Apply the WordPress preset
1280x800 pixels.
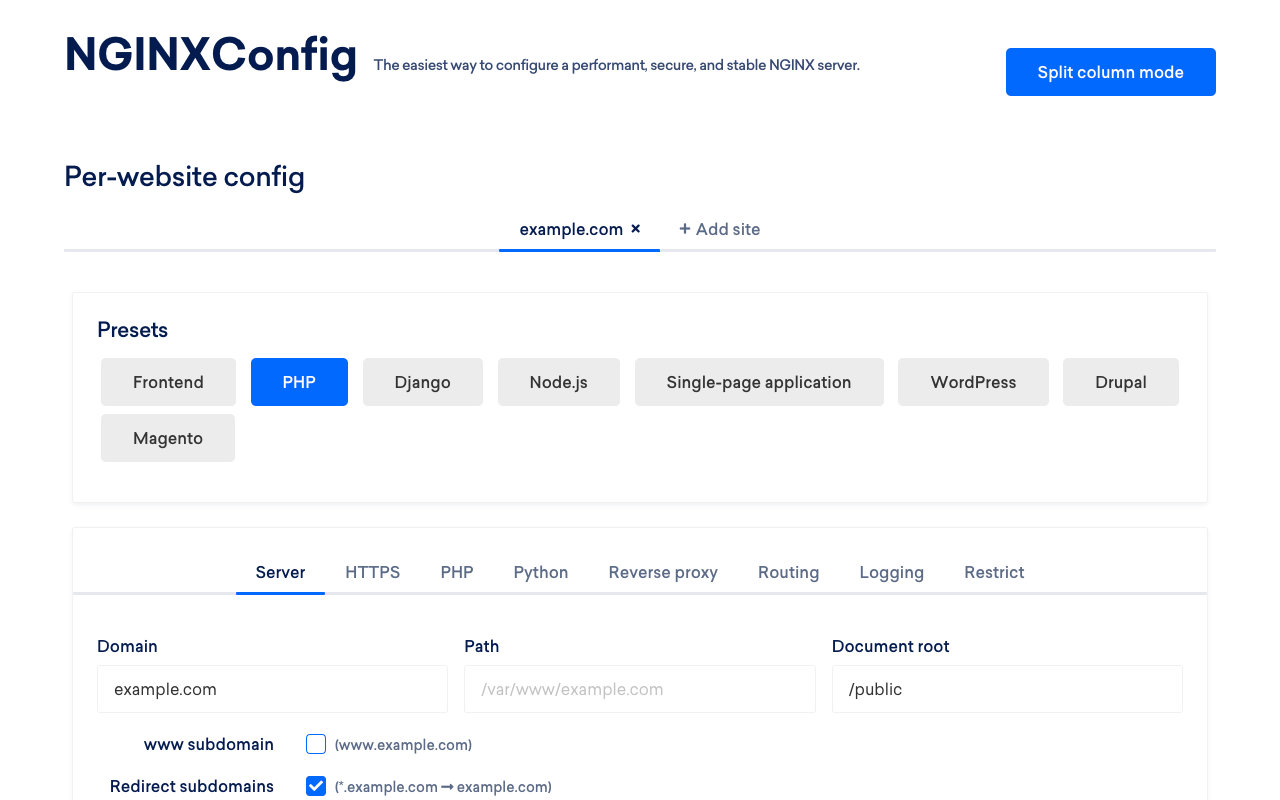(x=973, y=382)
